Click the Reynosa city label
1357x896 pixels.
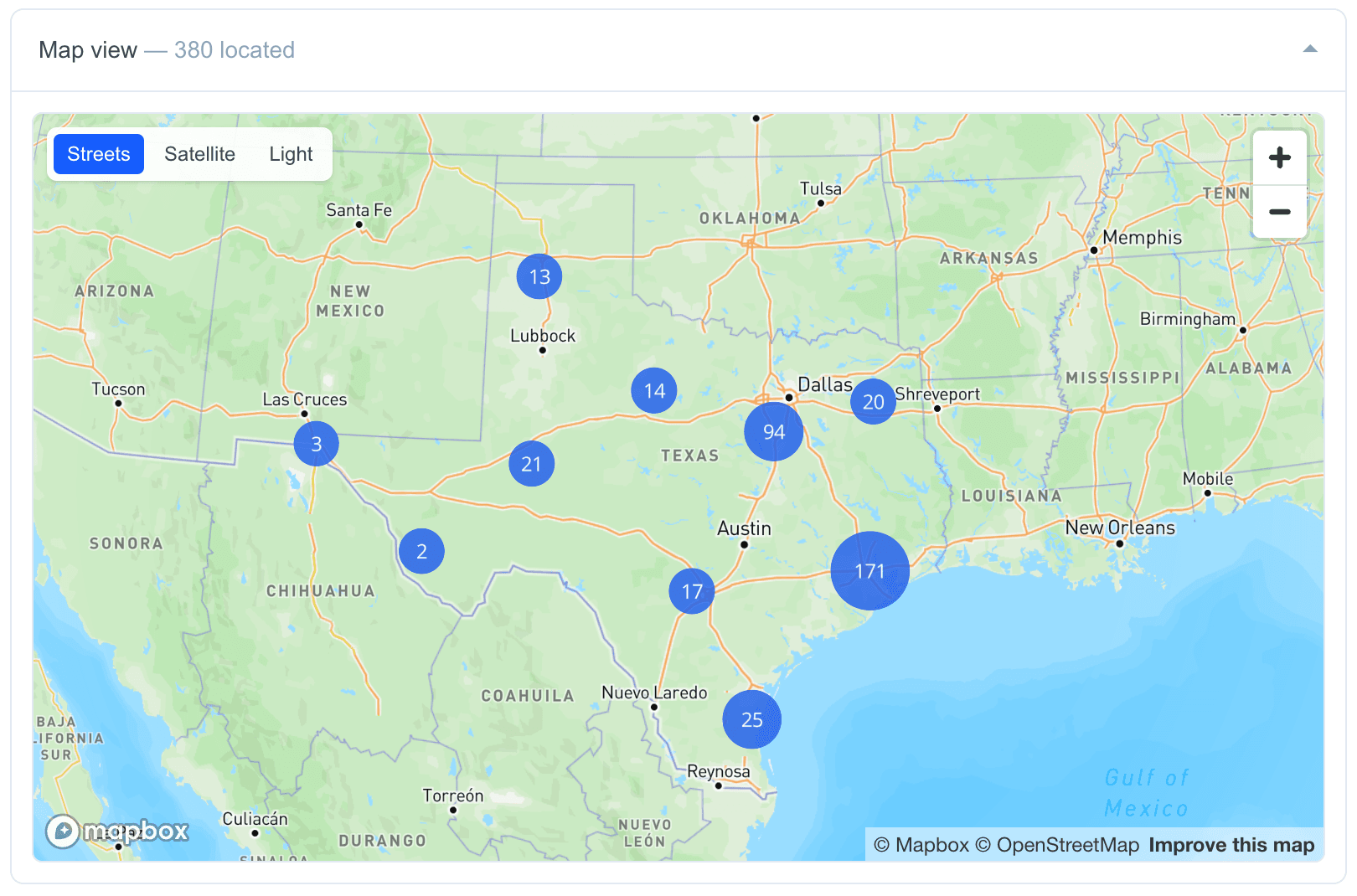[x=719, y=771]
